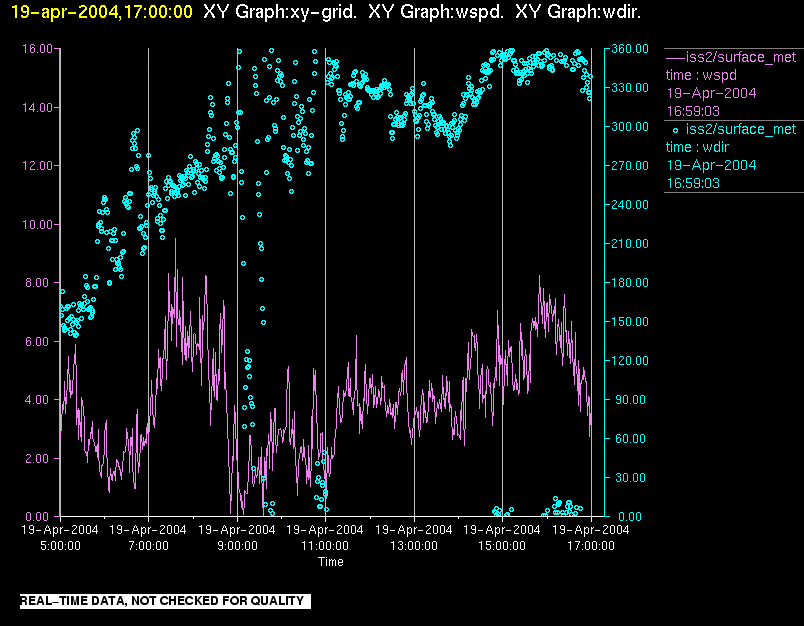
Task: Click the 330.00 label on the wdir axis
Action: tap(630, 88)
